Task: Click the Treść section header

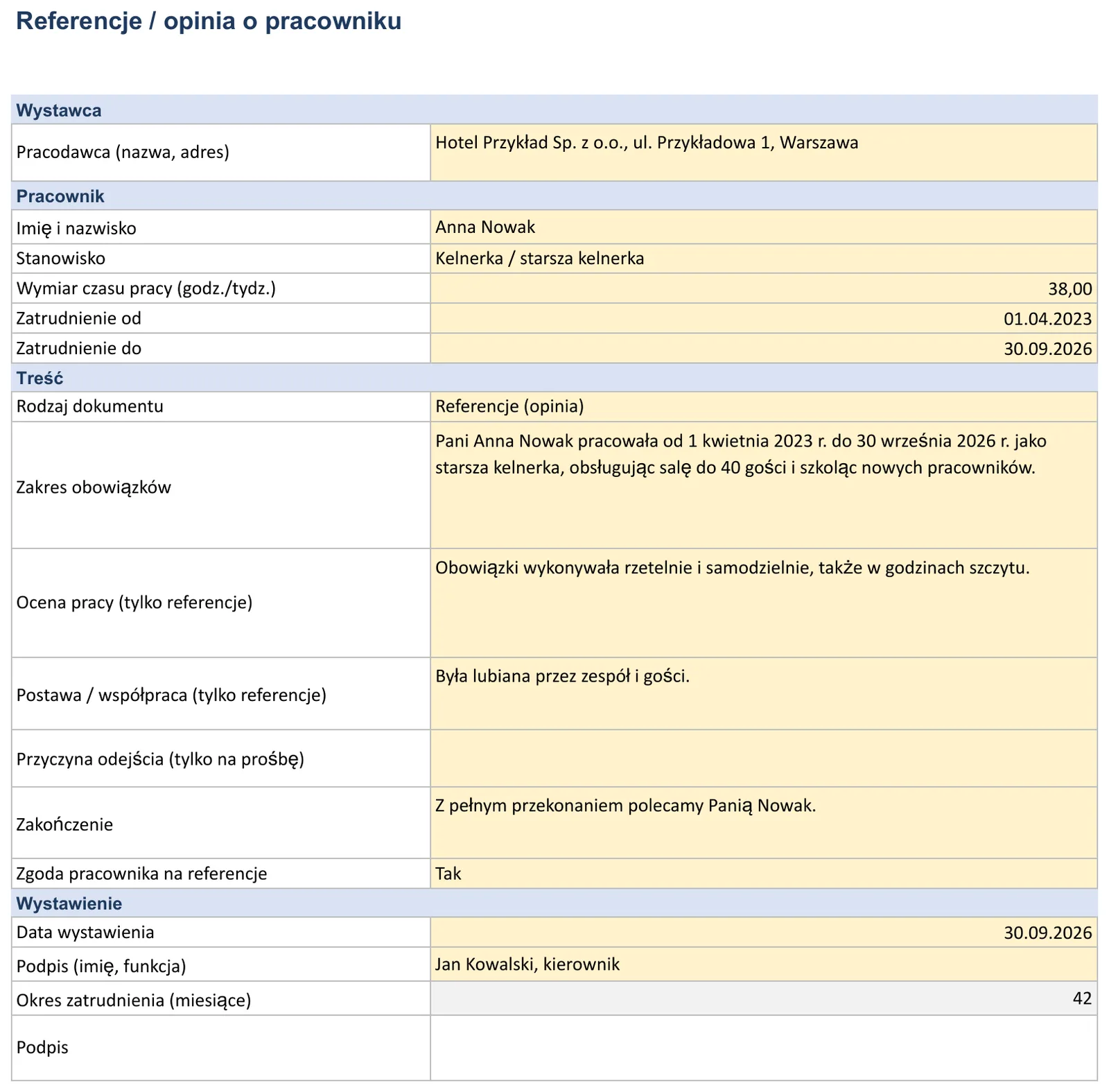Action: (554, 377)
